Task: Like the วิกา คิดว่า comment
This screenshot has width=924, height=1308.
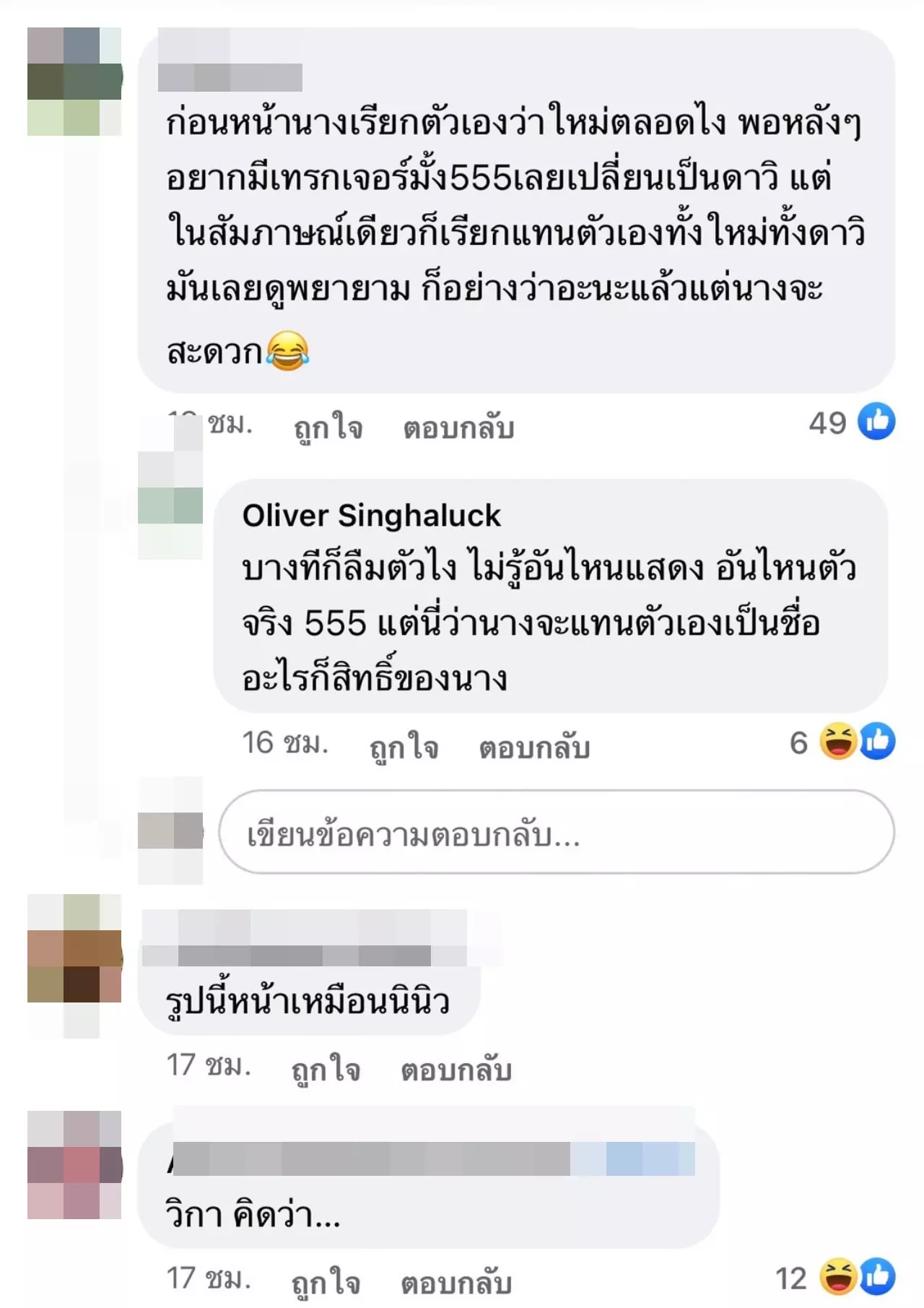Action: pos(326,1283)
